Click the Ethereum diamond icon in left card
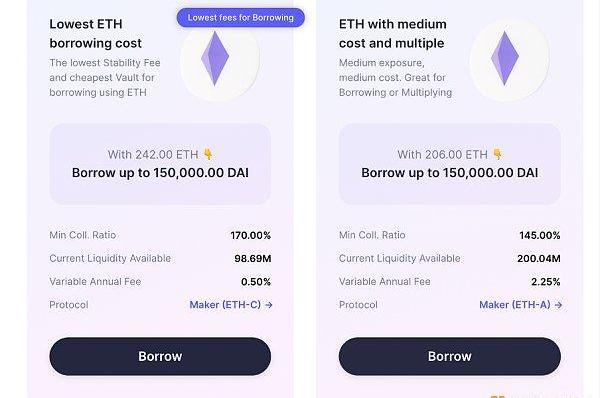600x398 pixels. click(x=215, y=59)
